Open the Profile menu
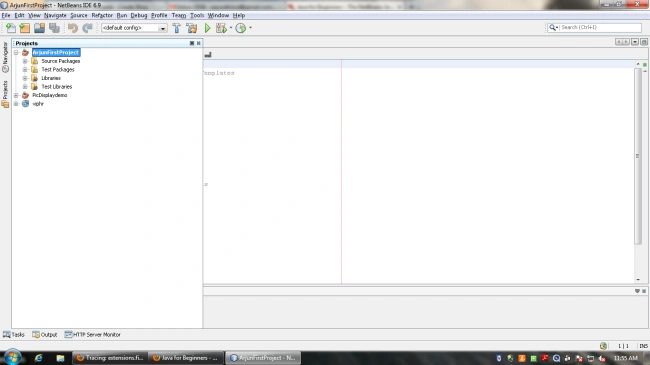 click(159, 15)
